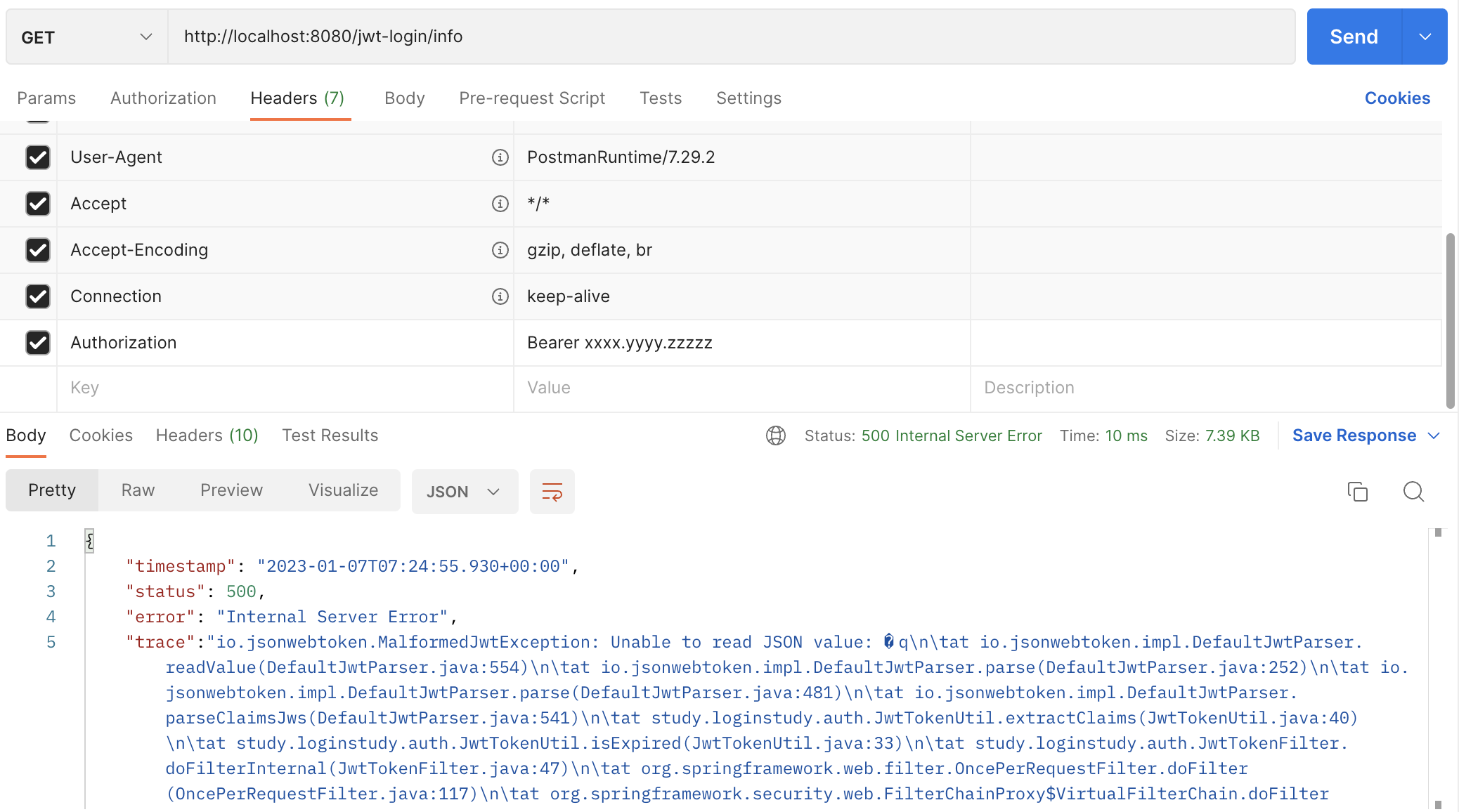Open search in response body
This screenshot has height=812, width=1459.
[x=1413, y=492]
